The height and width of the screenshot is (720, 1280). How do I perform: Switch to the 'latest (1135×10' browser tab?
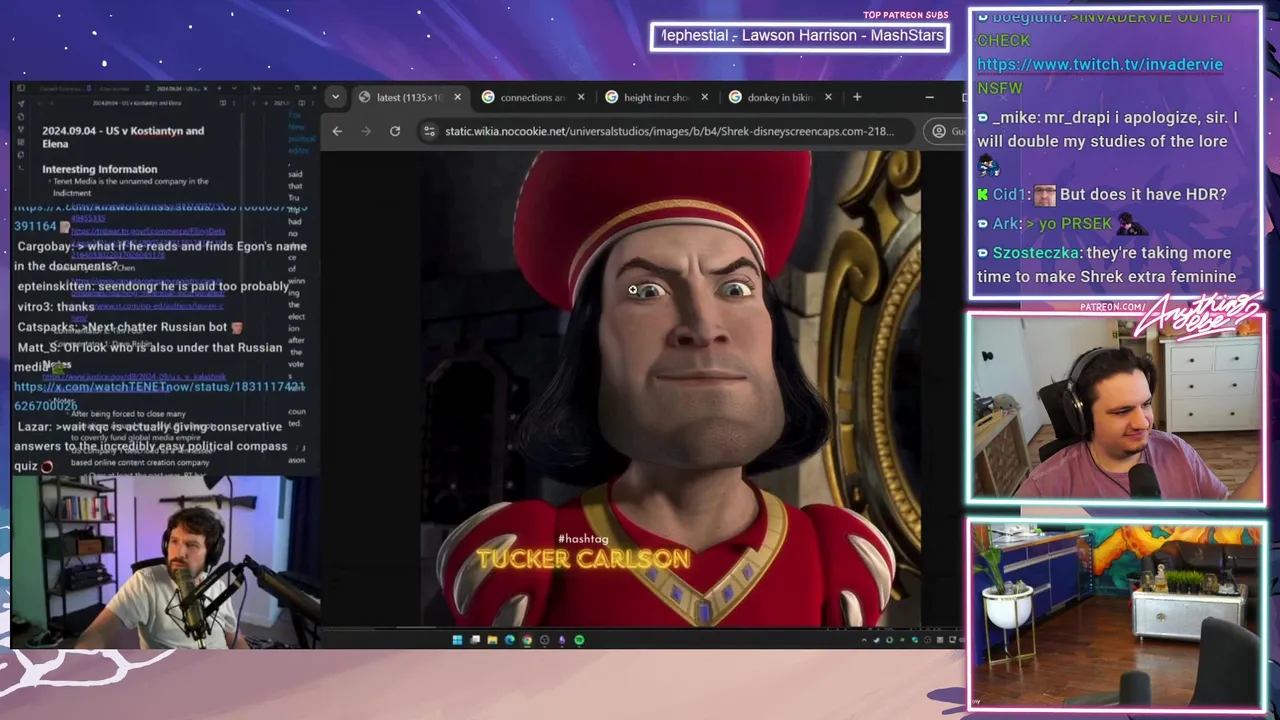tap(409, 97)
